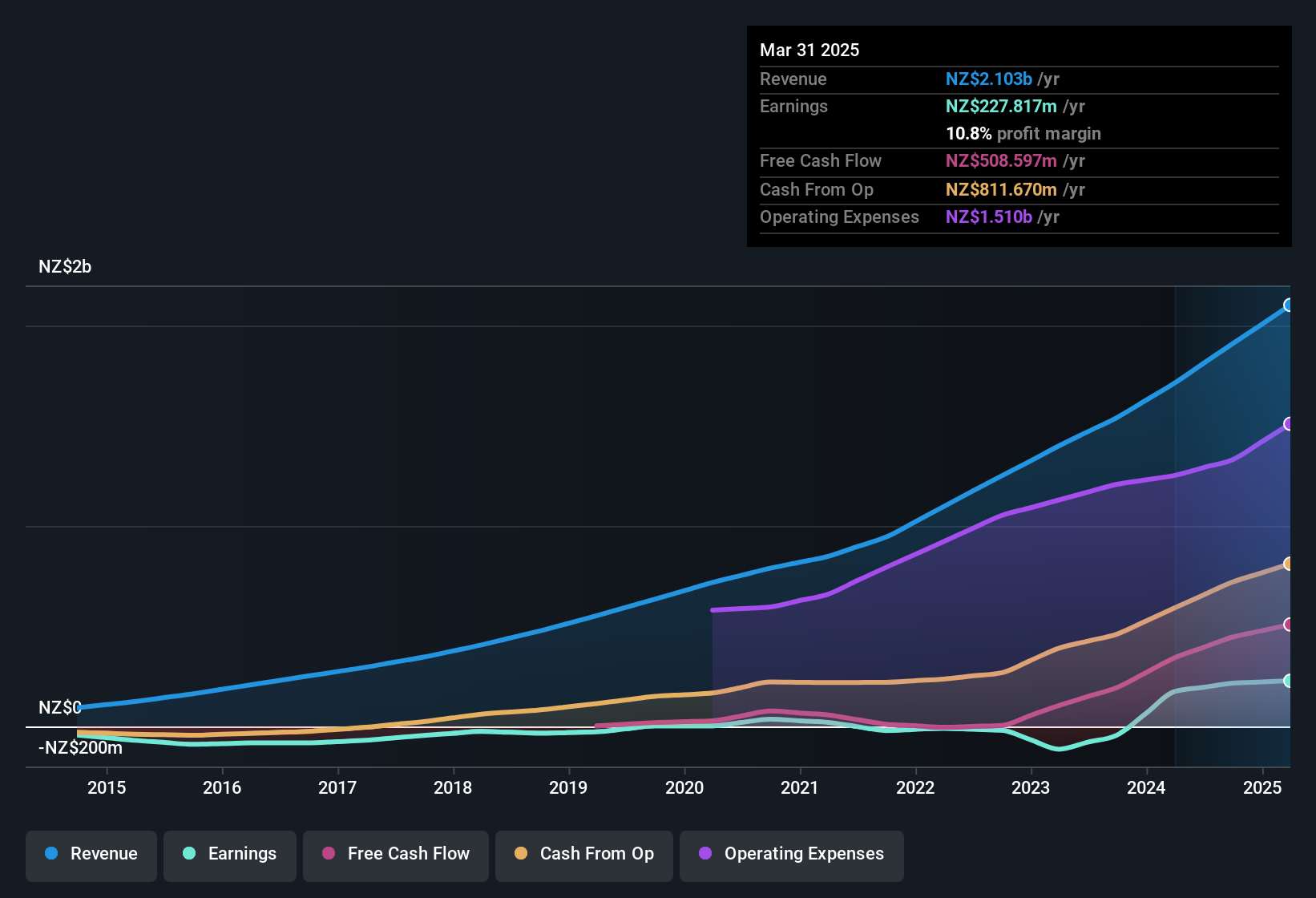Screen dimensions: 1316x898
Task: Toggle the Revenue series visibility
Action: tap(91, 855)
